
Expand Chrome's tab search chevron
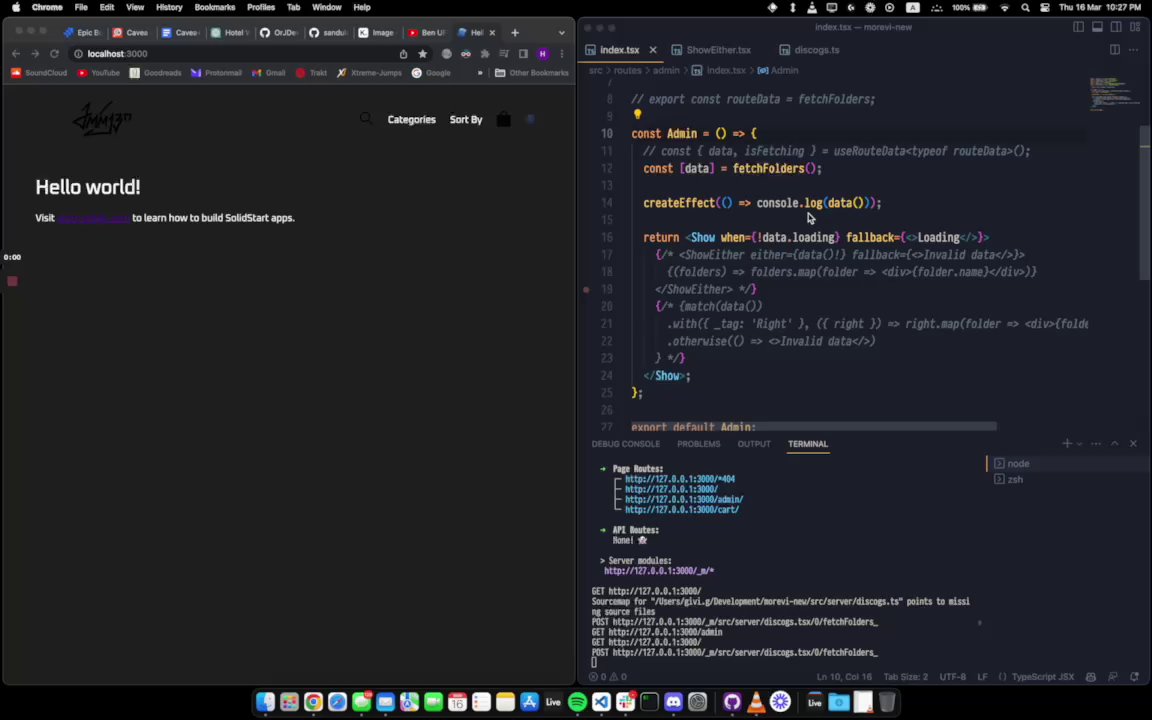click(x=562, y=32)
